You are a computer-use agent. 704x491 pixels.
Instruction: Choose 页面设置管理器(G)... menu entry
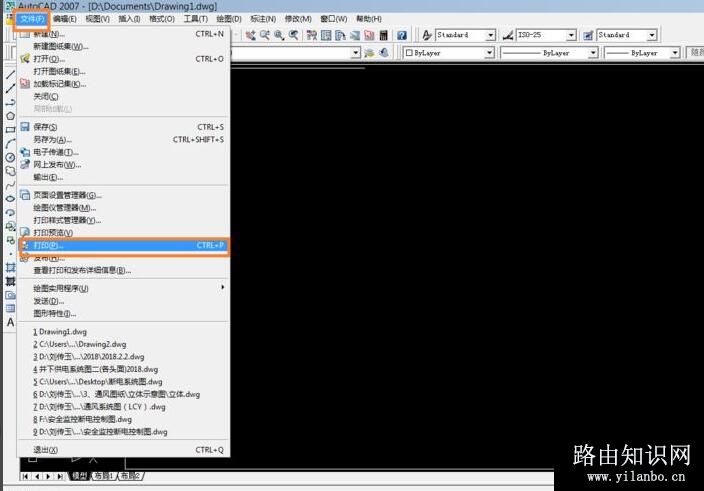[x=124, y=195]
